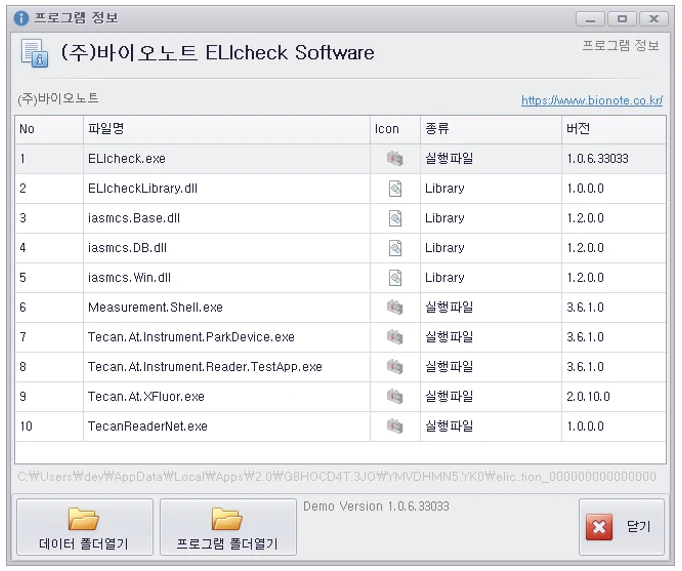The width and height of the screenshot is (682, 571).
Task: Click version 1.2.0.0 in iasmcs.DB.dll row
Action: [585, 248]
